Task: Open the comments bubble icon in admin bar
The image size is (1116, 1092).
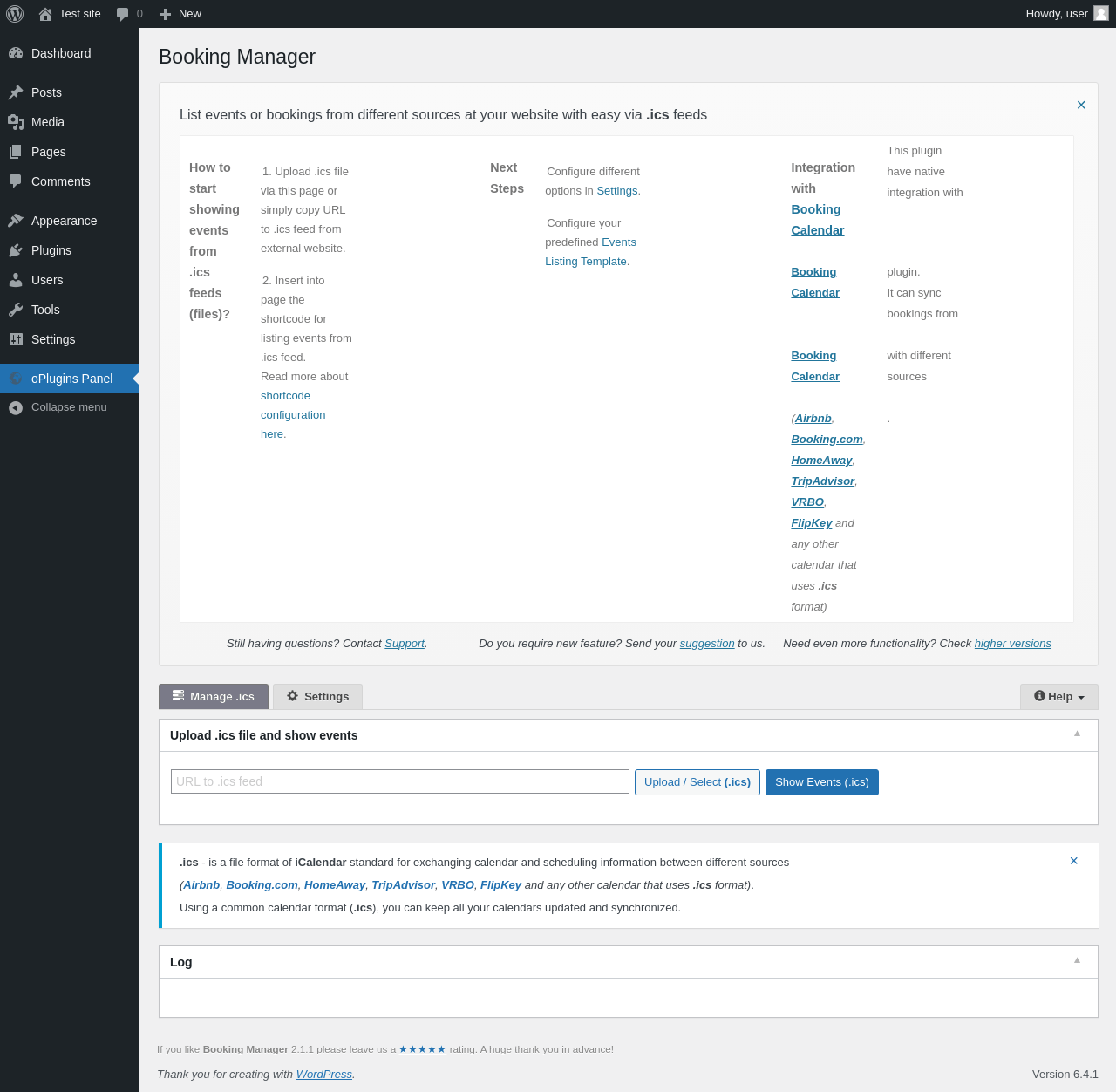Action: [x=122, y=14]
